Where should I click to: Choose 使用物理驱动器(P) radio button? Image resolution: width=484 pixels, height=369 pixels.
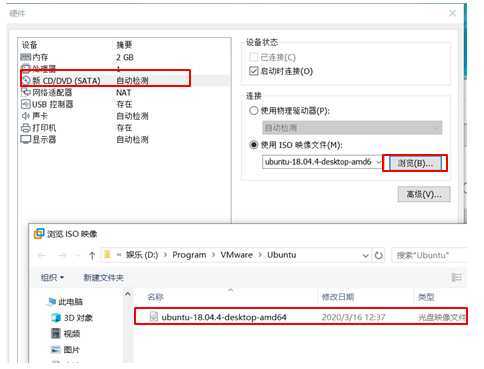tap(254, 110)
